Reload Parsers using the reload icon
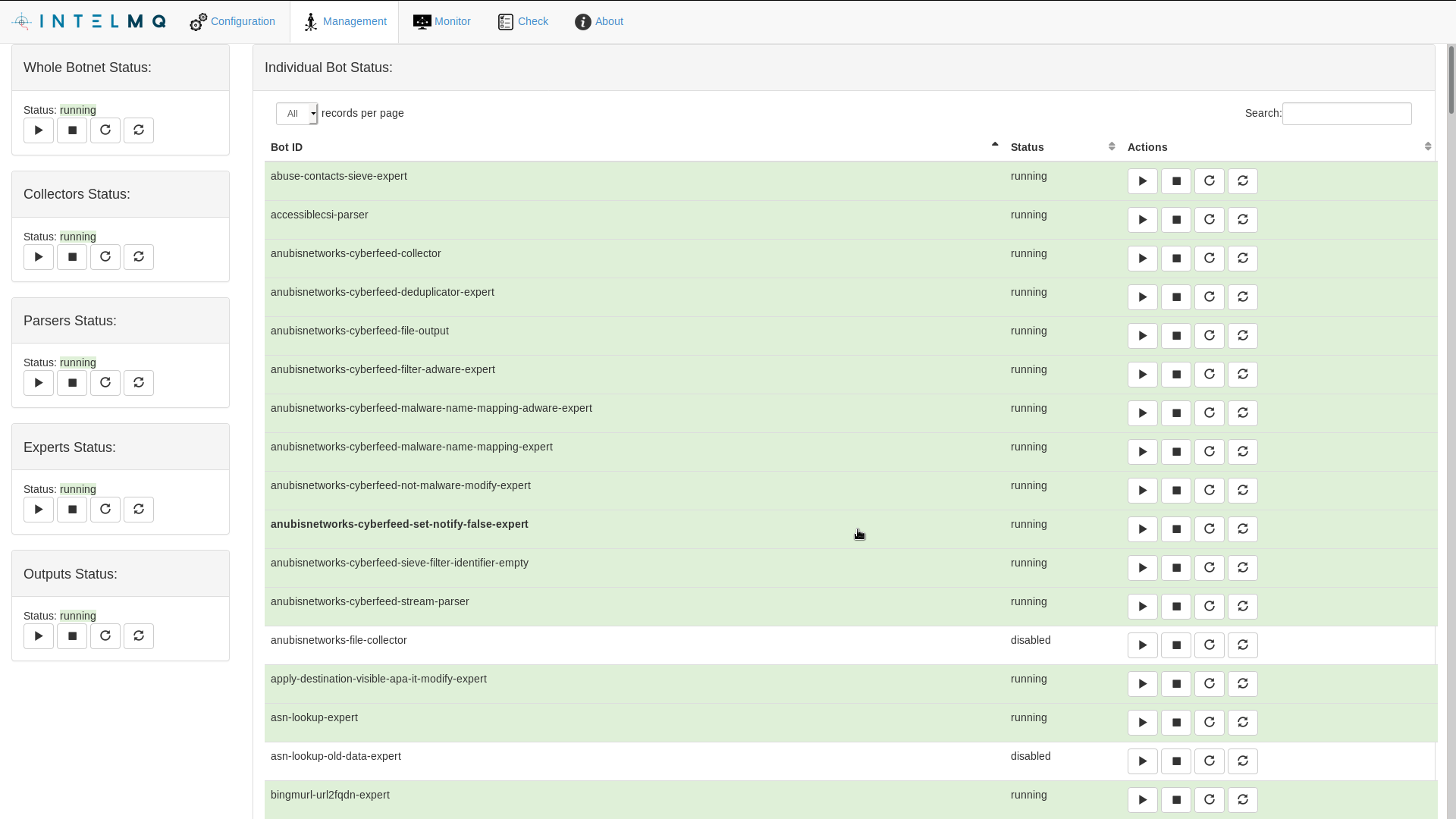Viewport: 1456px width, 819px height. (x=105, y=383)
